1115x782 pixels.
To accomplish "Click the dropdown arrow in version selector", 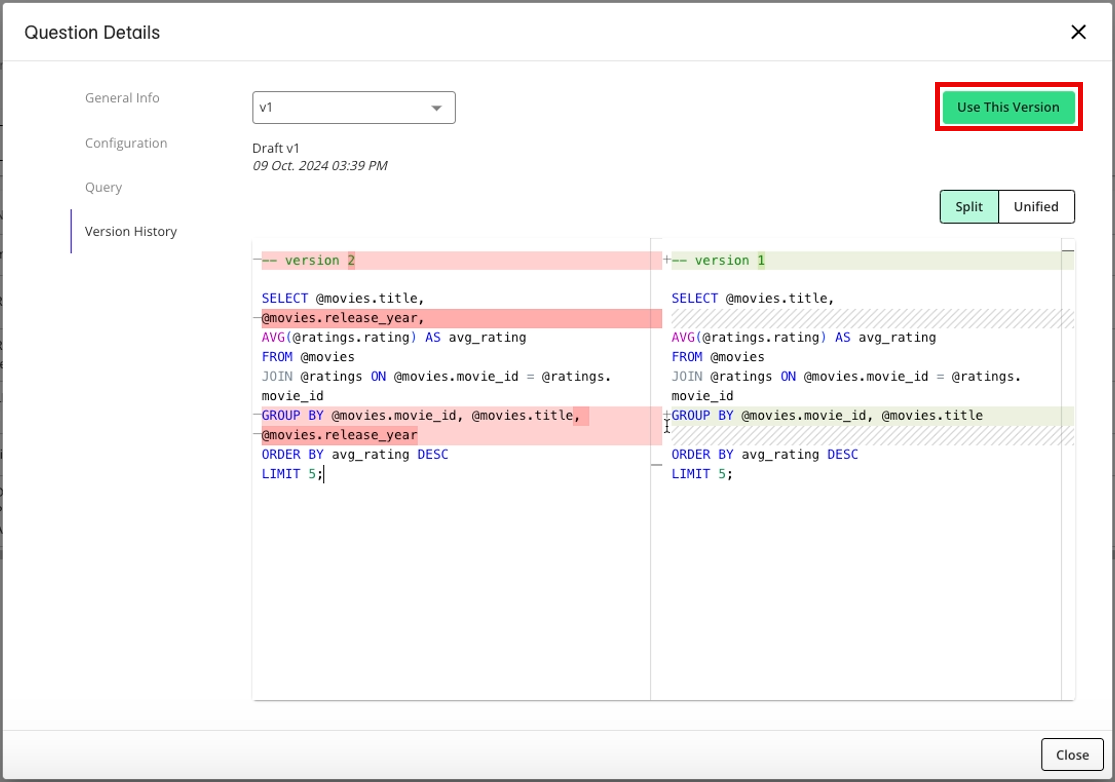I will click(436, 108).
